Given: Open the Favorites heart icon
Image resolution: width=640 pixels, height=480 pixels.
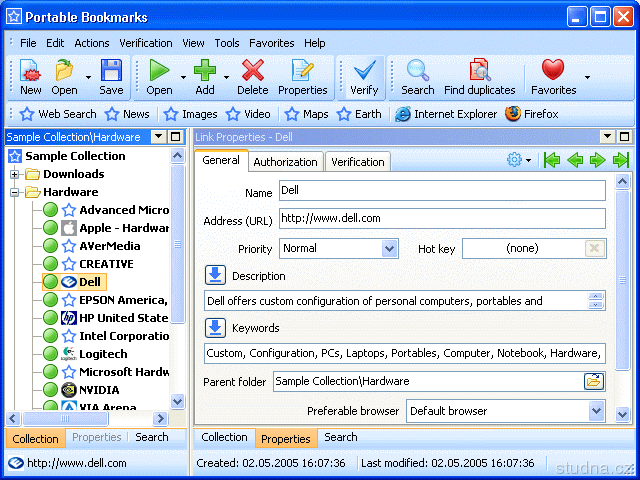Looking at the screenshot, I should coord(553,77).
